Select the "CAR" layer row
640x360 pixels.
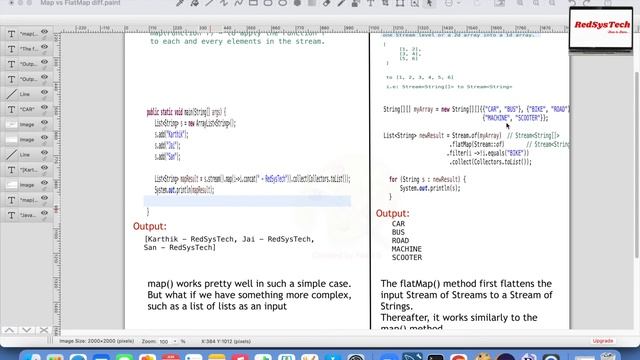pos(27,109)
